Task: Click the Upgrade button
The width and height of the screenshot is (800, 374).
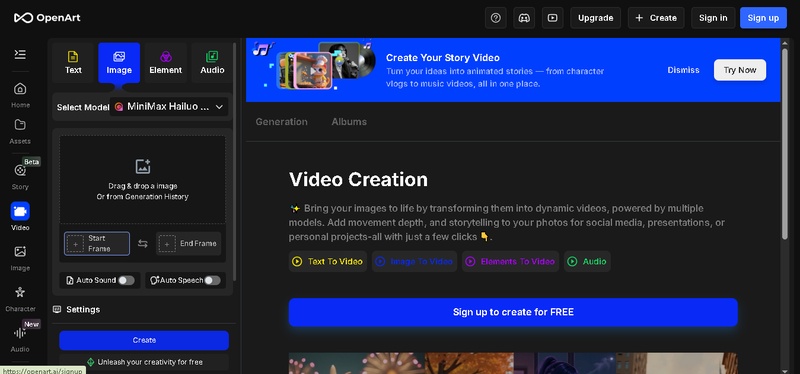Action: 595,18
